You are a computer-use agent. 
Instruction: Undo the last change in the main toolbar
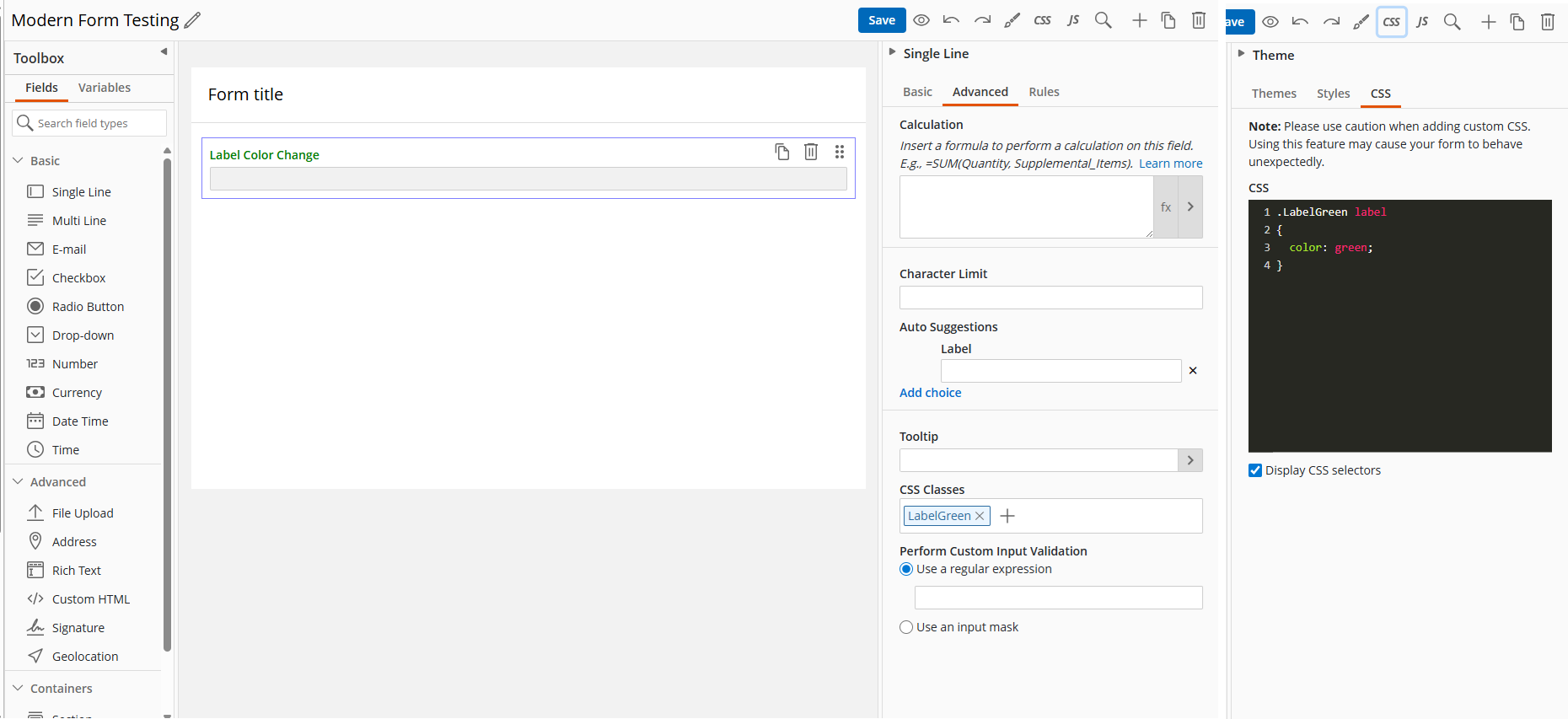point(952,20)
